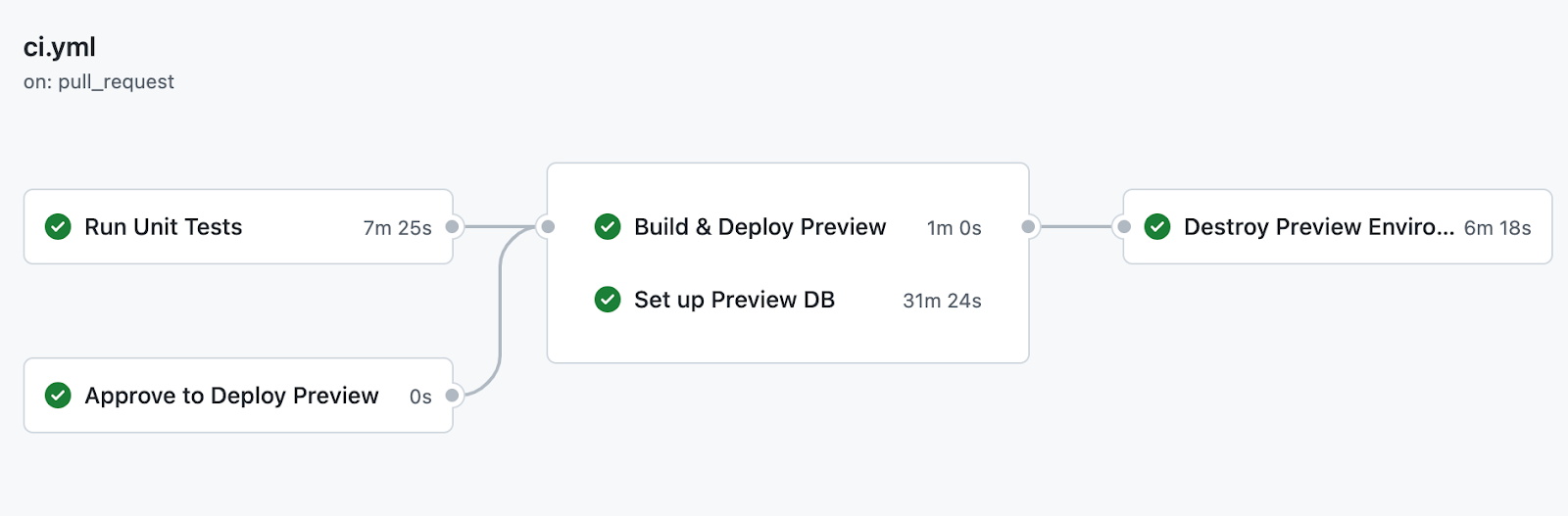Open the Approve to Deploy Preview job

point(231,396)
